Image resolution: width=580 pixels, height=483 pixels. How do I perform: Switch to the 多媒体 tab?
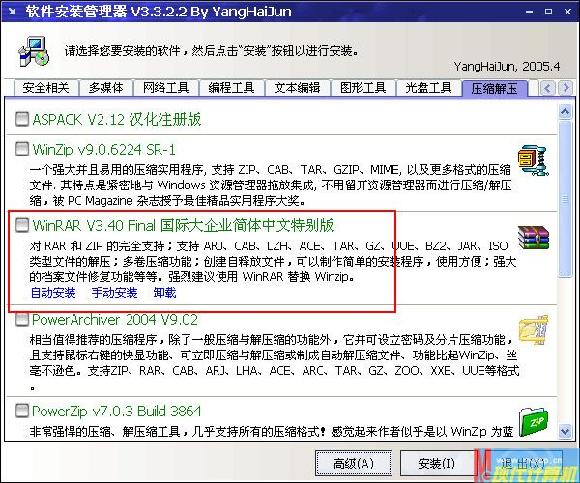click(x=106, y=88)
